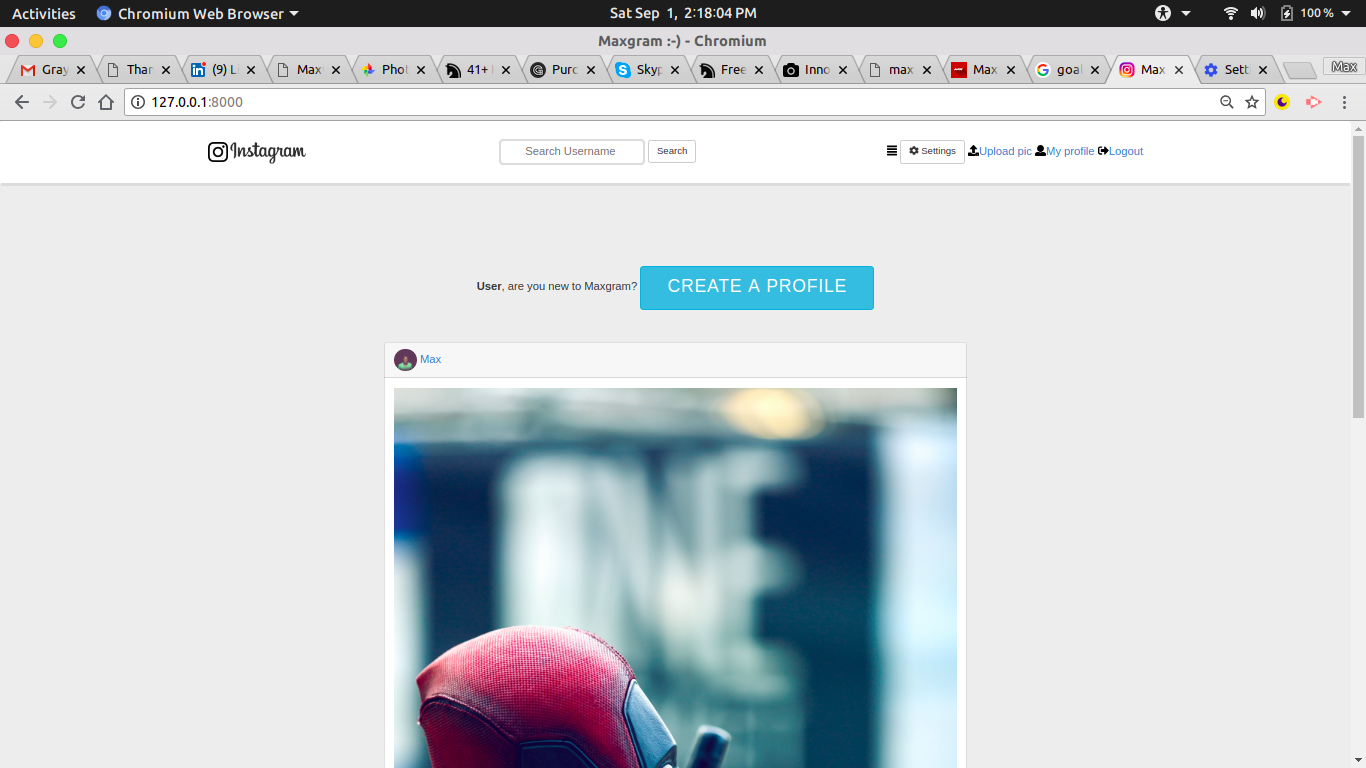Expand the Chromium Web Browser app menu
Screen dimensions: 1366x768
[198, 13]
